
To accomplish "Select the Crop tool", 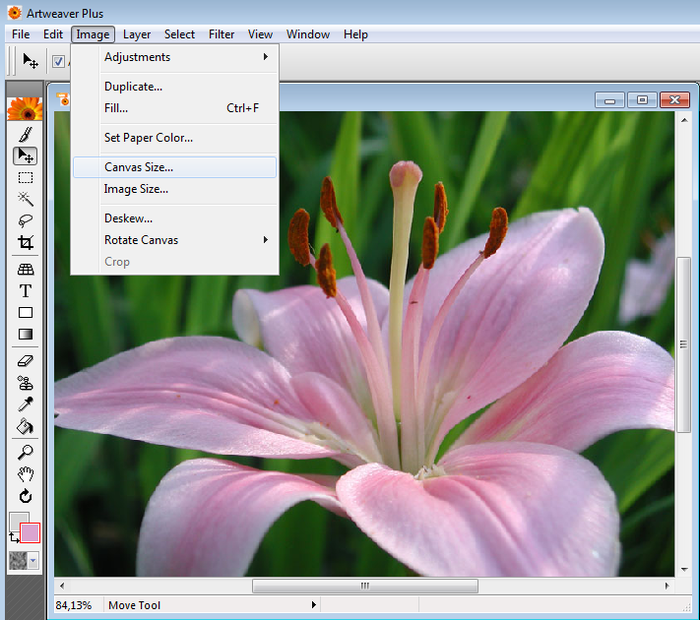I will pyautogui.click(x=25, y=242).
